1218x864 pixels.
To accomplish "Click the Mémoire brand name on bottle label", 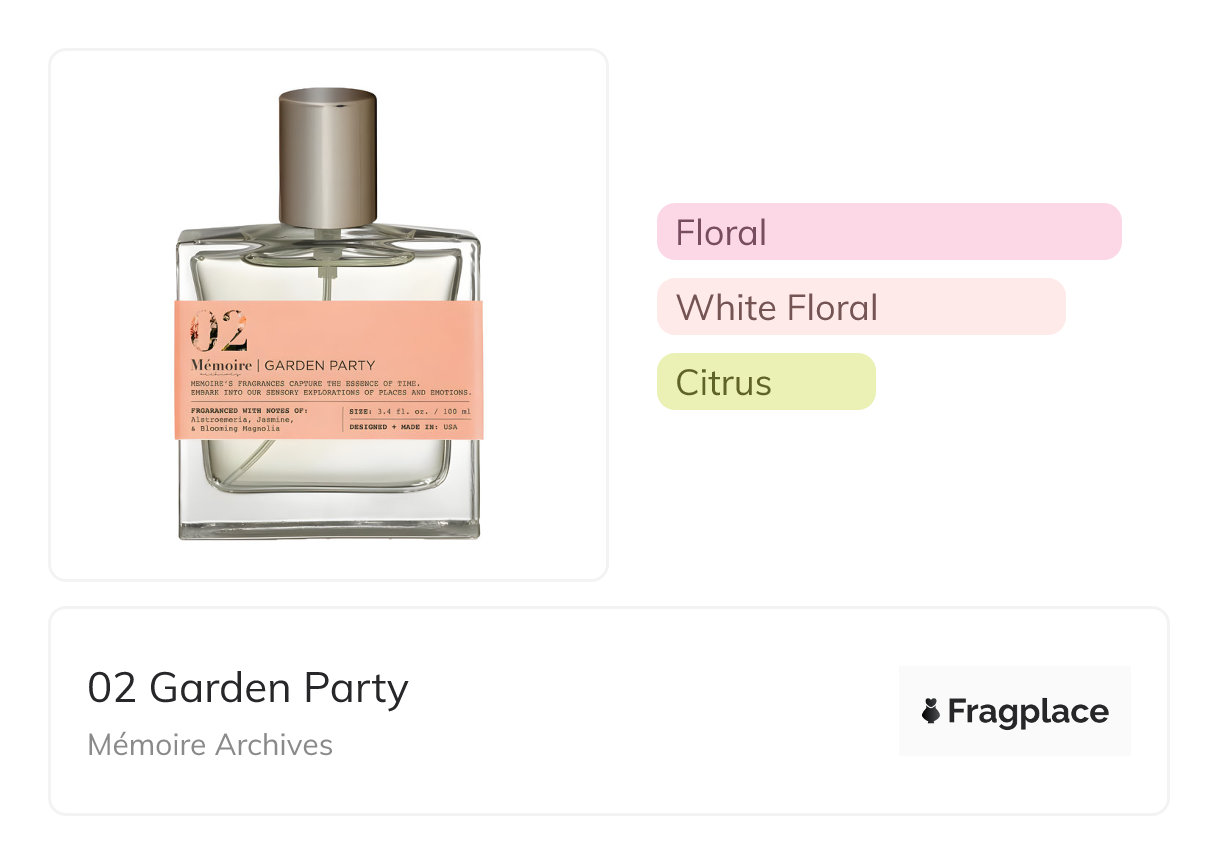I will tap(220, 365).
